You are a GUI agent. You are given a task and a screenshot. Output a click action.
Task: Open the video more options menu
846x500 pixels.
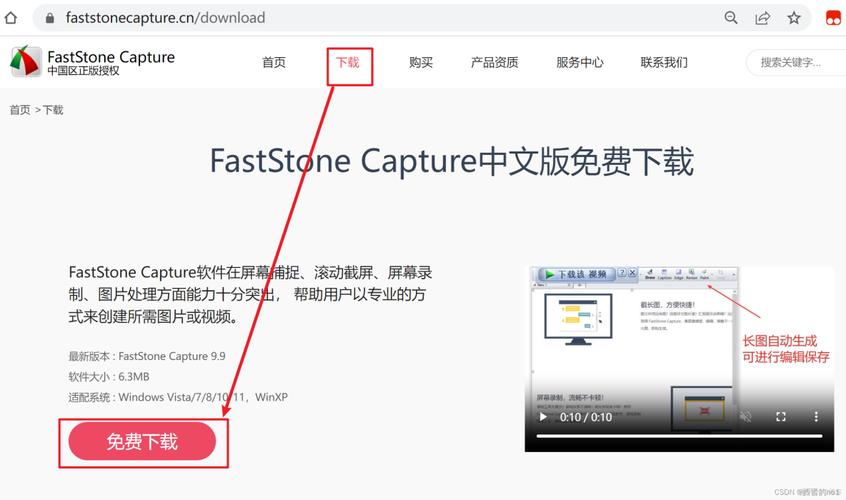click(x=816, y=416)
